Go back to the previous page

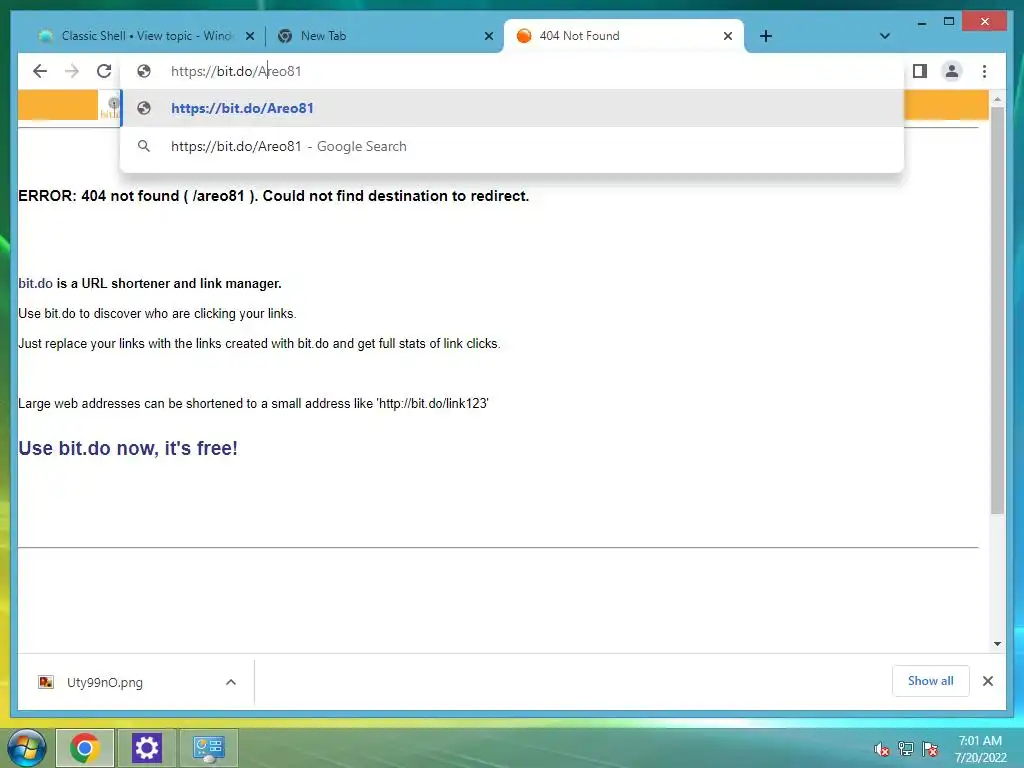pyautogui.click(x=40, y=71)
